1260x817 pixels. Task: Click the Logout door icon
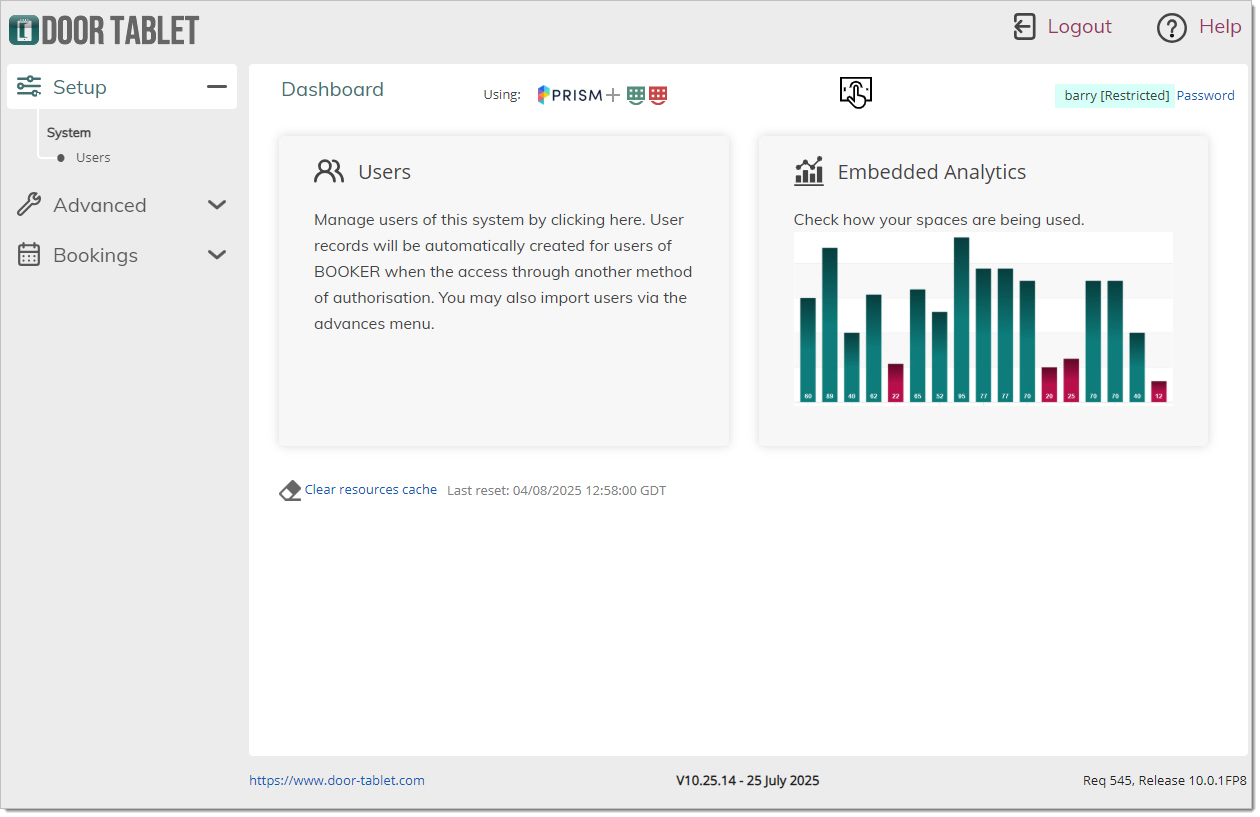pos(1024,27)
